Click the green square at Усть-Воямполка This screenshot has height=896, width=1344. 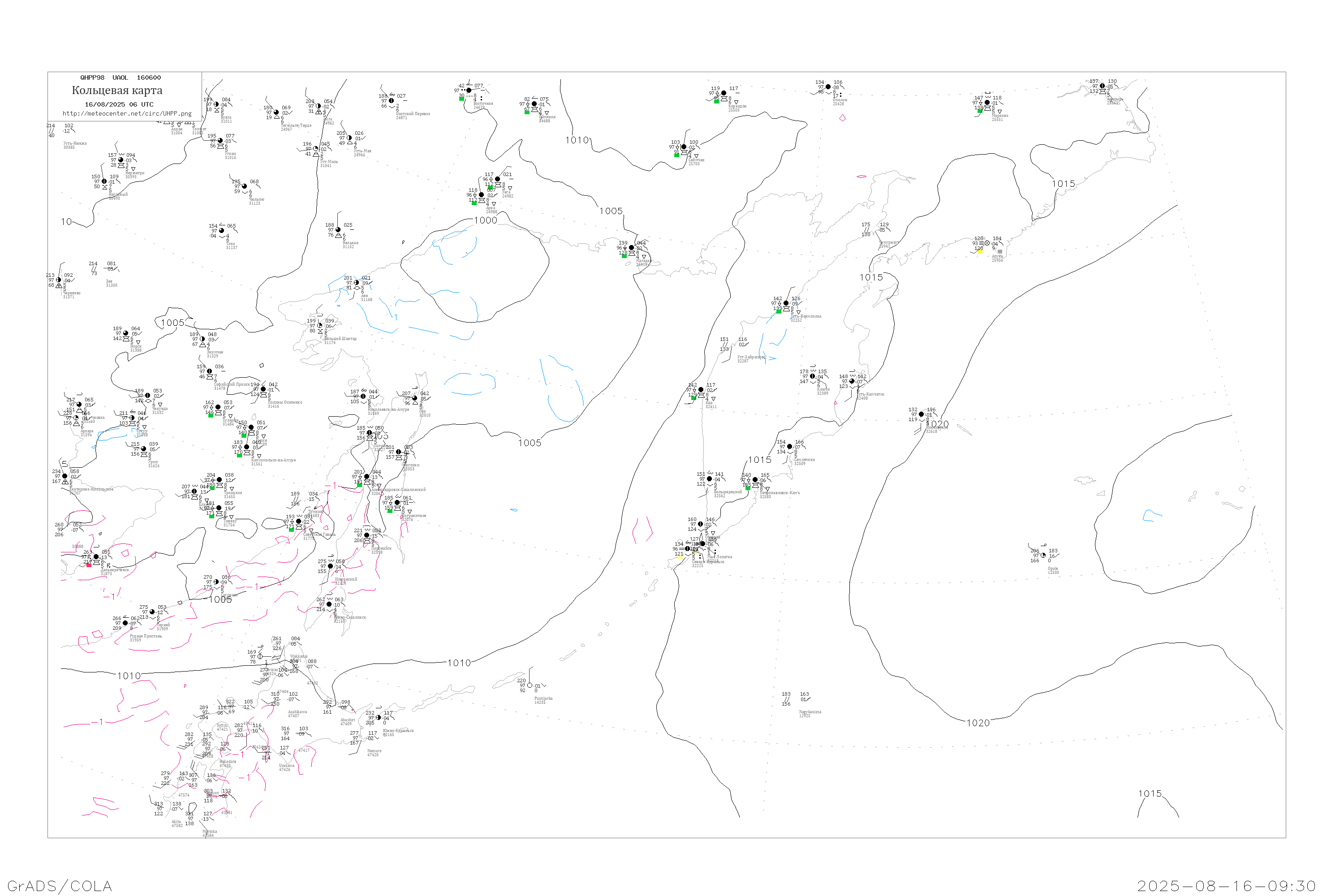pyautogui.click(x=778, y=311)
